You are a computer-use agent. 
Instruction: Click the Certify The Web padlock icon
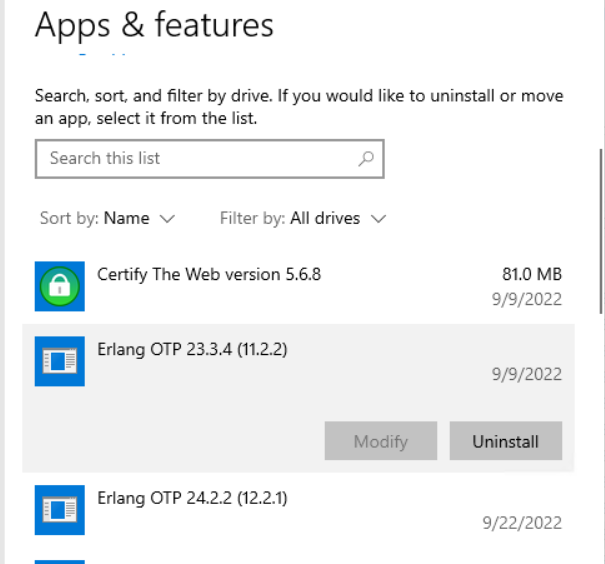pyautogui.click(x=60, y=286)
